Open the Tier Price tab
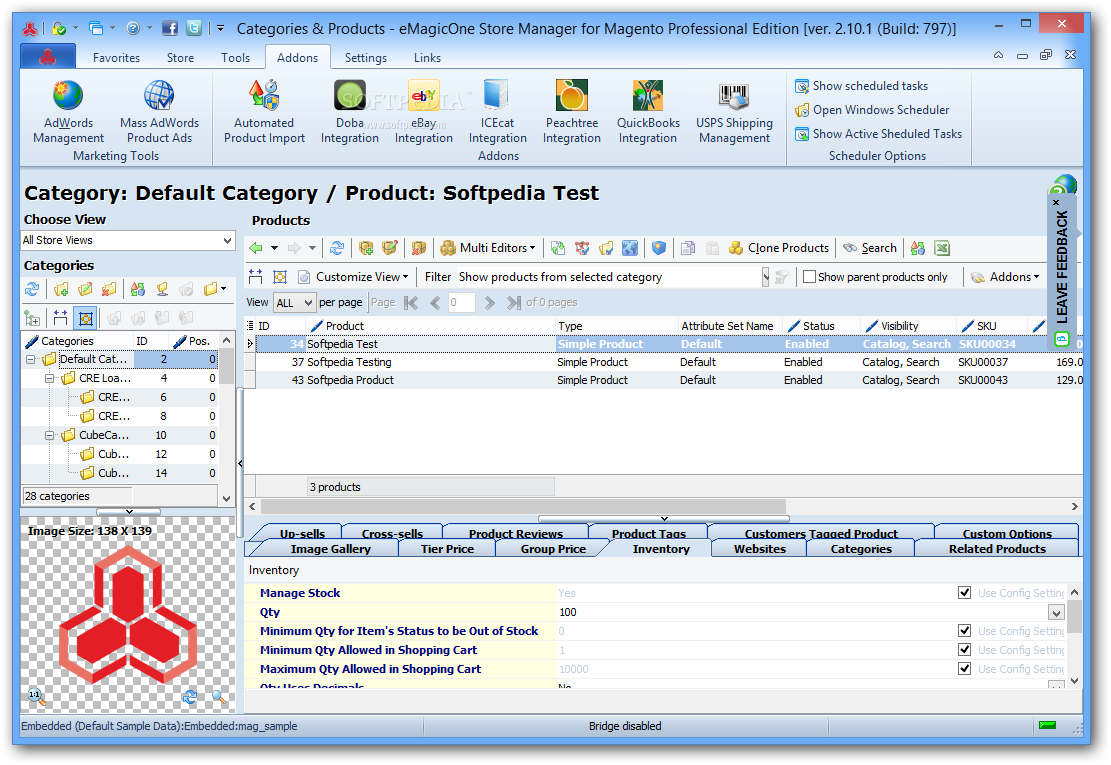The height and width of the screenshot is (765, 1111). pyautogui.click(x=447, y=549)
